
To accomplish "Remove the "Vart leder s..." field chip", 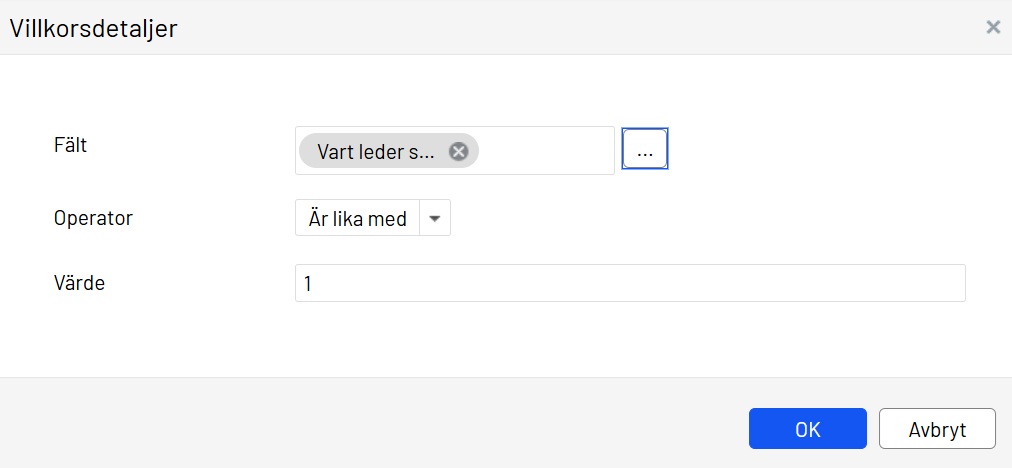I will point(458,151).
